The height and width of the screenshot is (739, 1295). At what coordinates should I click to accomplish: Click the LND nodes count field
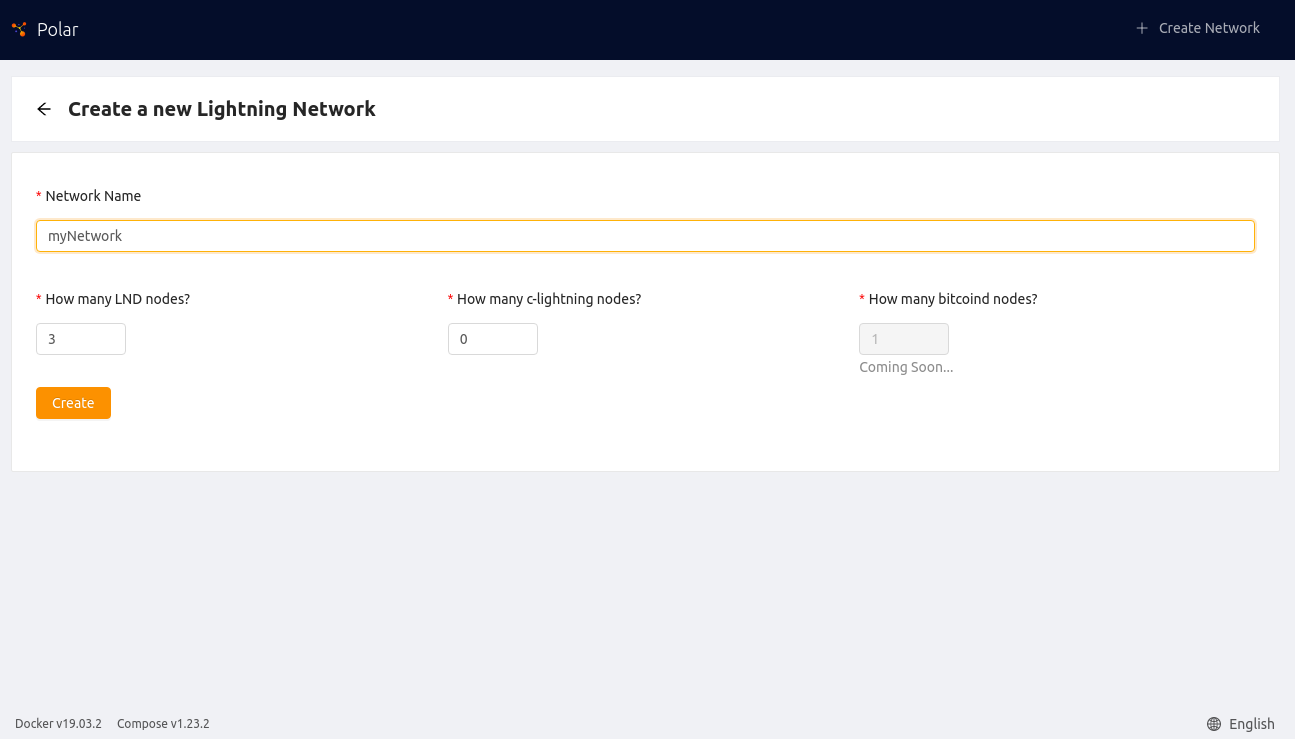[x=81, y=339]
